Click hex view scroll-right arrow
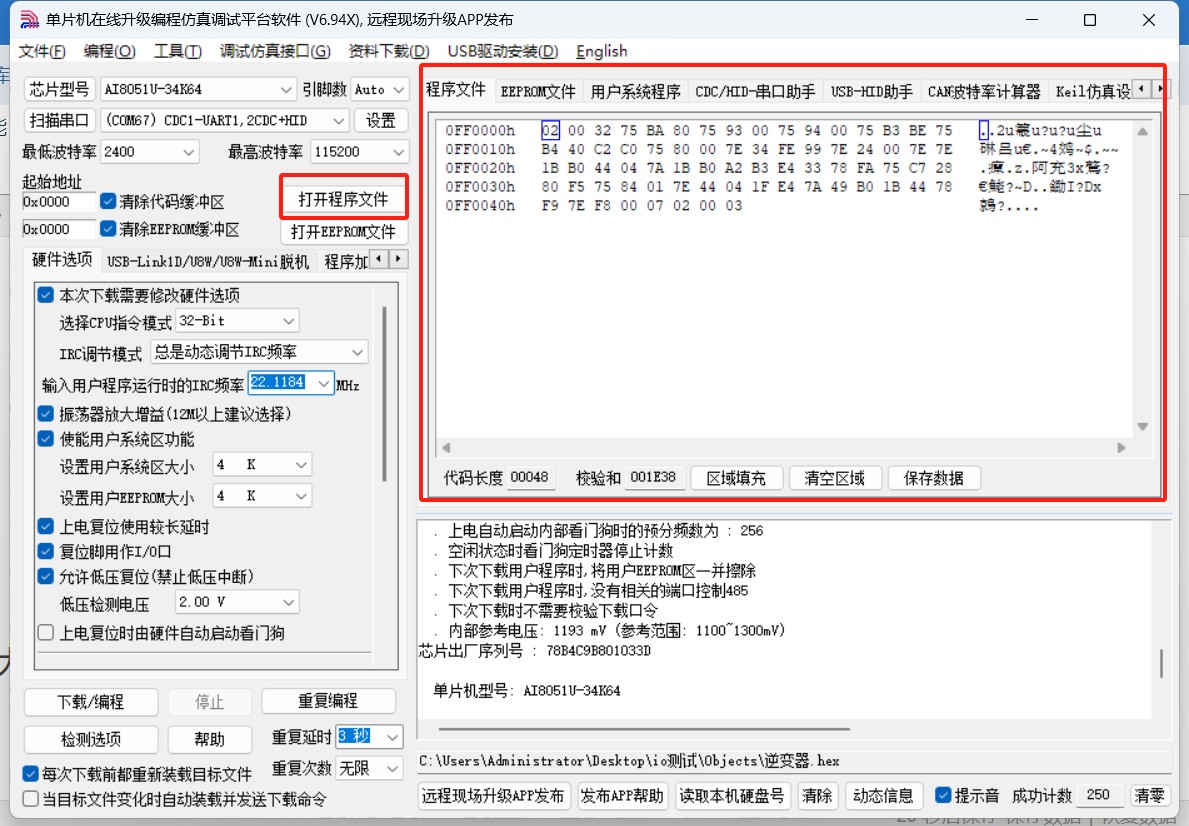 pyautogui.click(x=1122, y=448)
